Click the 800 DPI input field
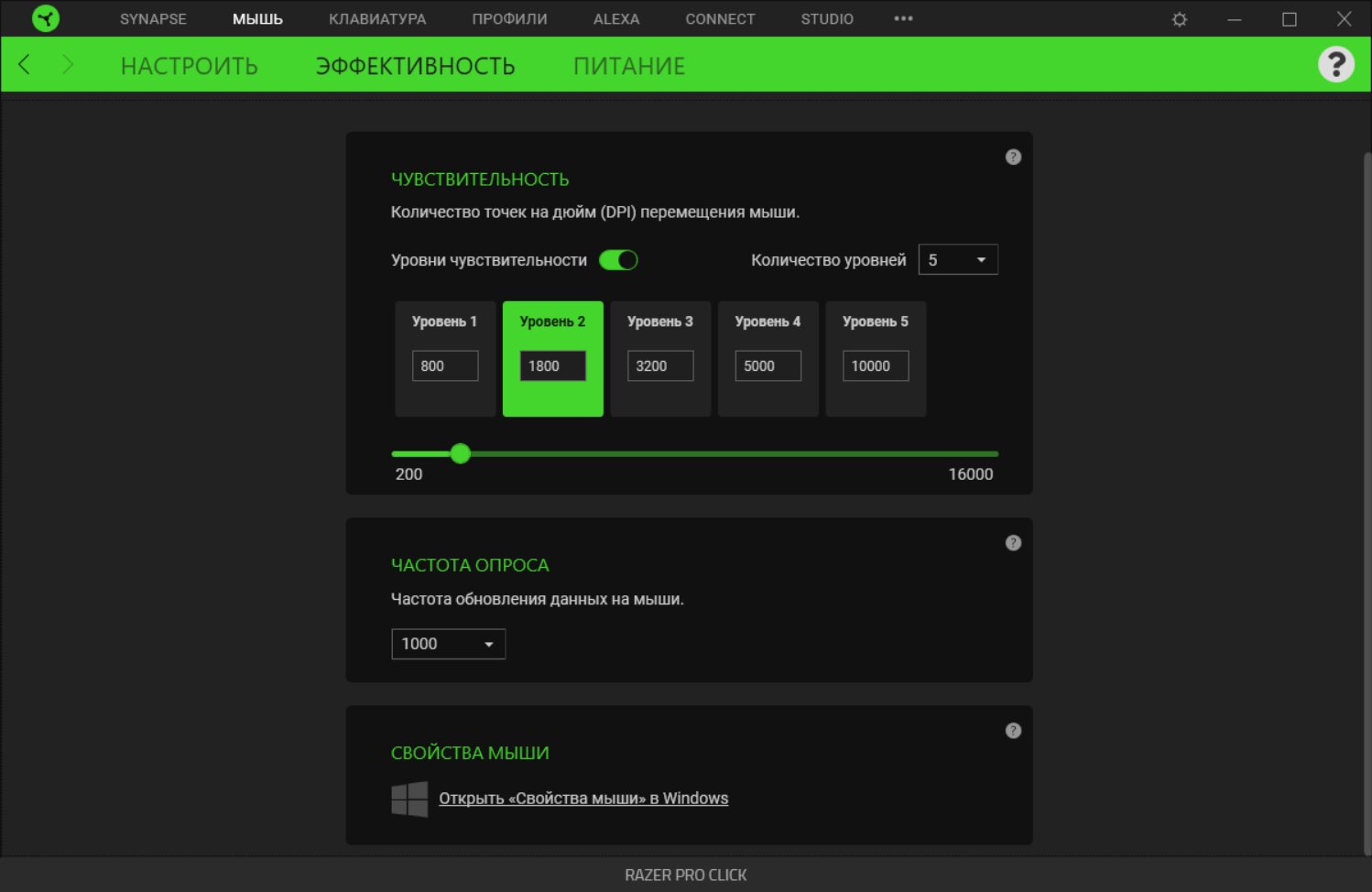Screen dimensions: 1372x892 coord(445,365)
